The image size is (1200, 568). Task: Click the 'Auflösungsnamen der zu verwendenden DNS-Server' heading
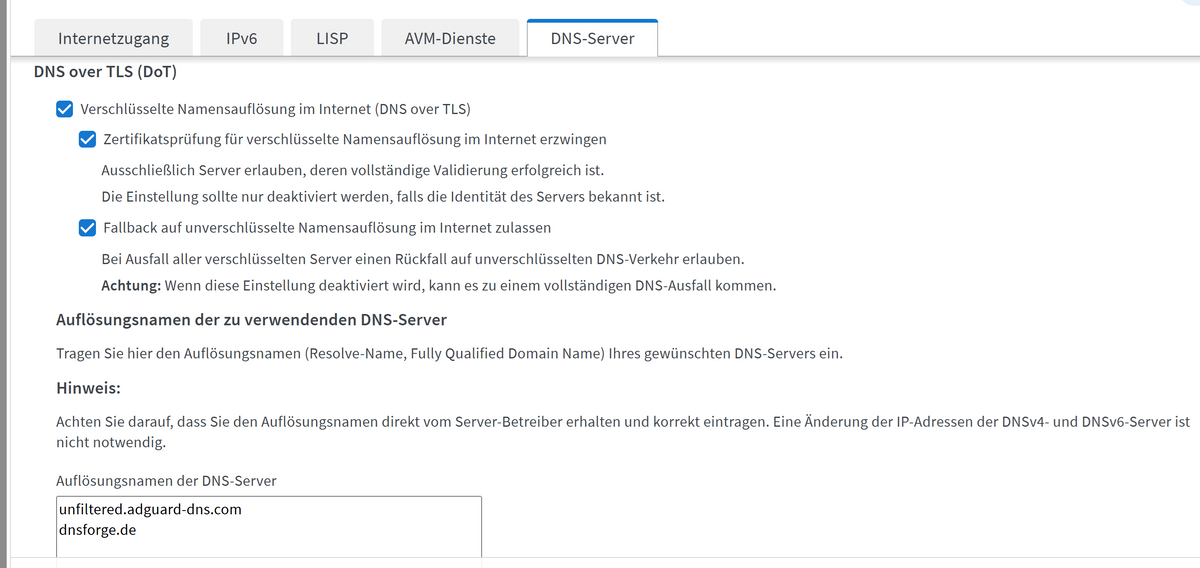250,320
